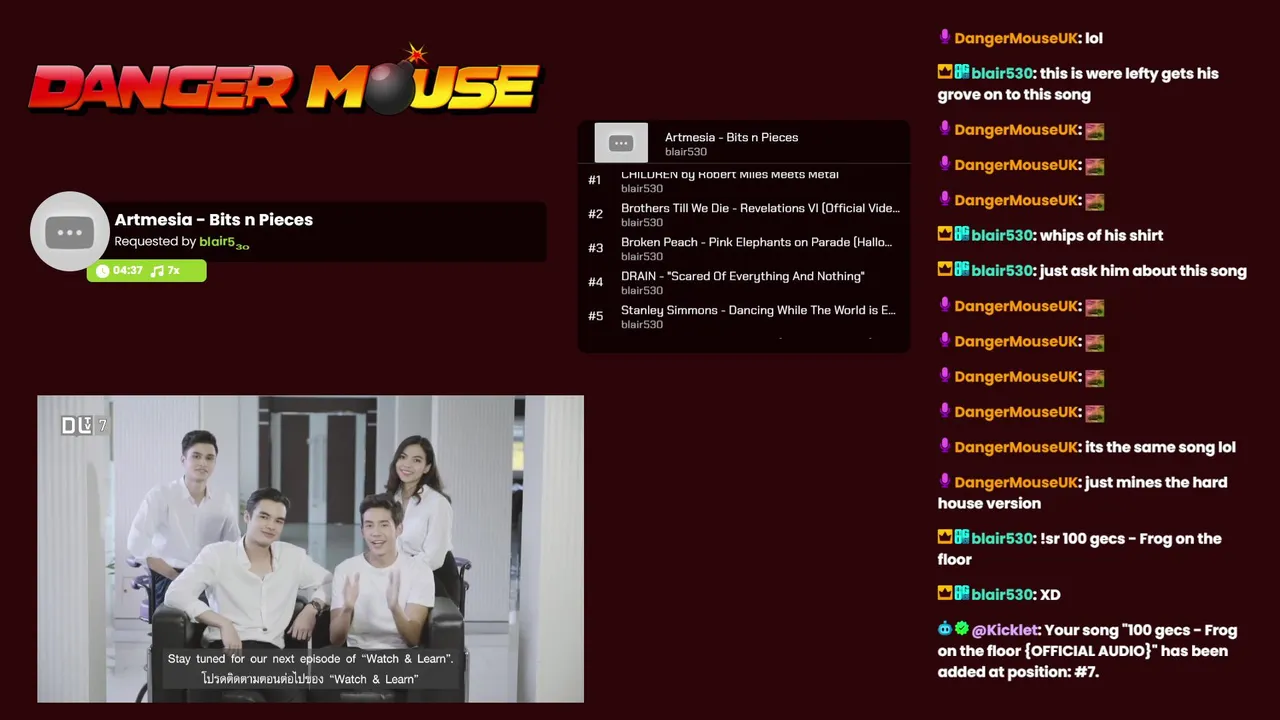The width and height of the screenshot is (1280, 720).
Task: Click the Kicklet 'added at position: #7' message
Action: coord(1088,651)
